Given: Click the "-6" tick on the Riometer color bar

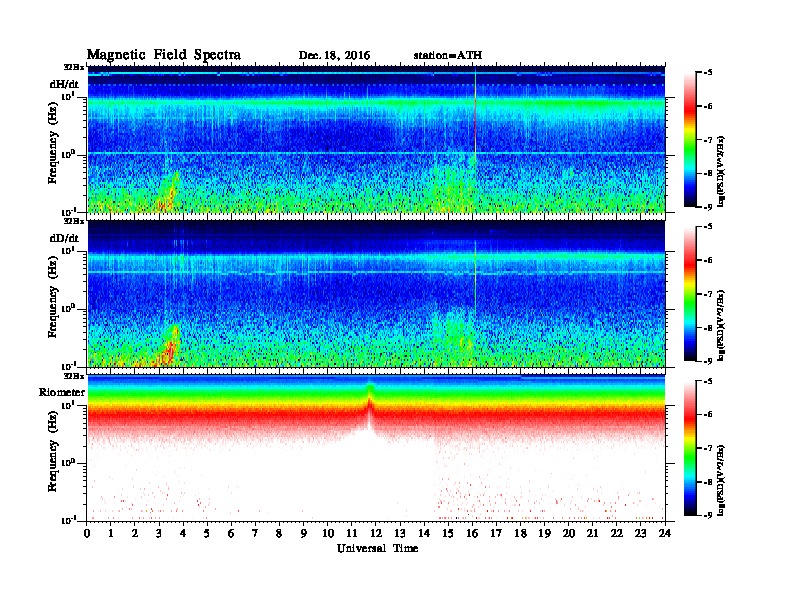Looking at the screenshot, I should [x=707, y=414].
